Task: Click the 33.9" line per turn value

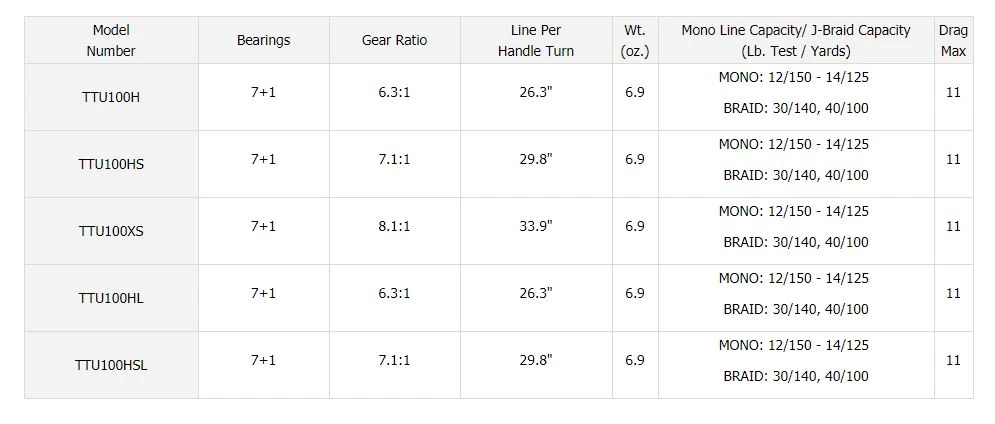Action: (536, 227)
